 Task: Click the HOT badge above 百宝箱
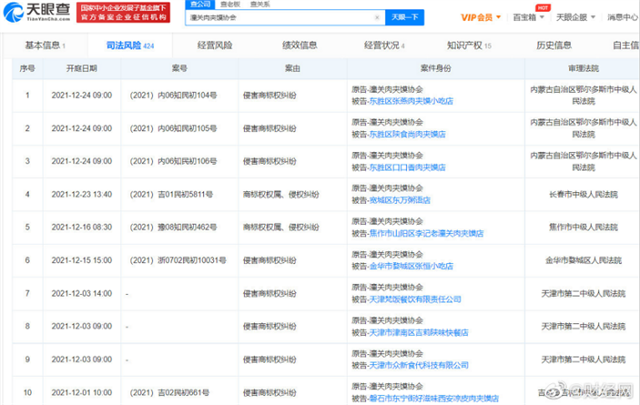click(542, 7)
